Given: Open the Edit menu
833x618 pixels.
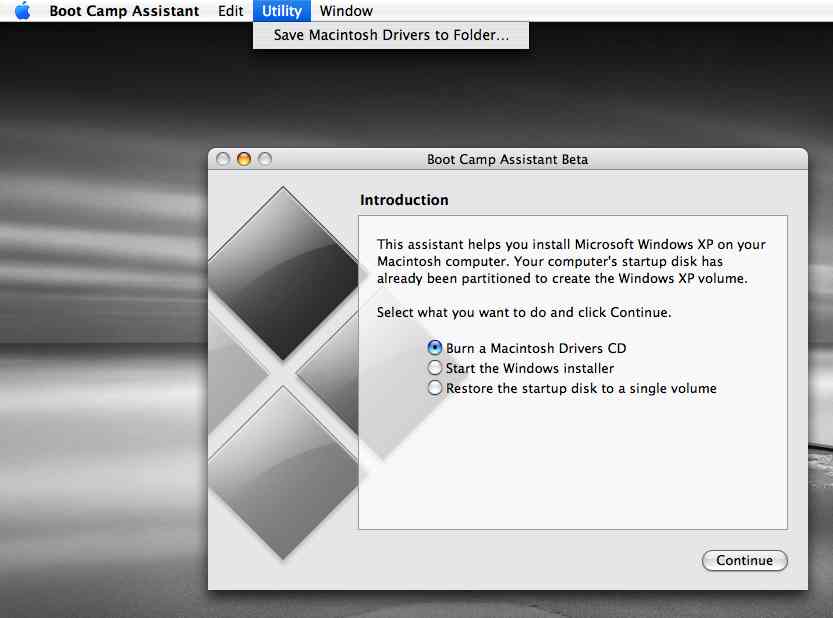Looking at the screenshot, I should tap(231, 11).
